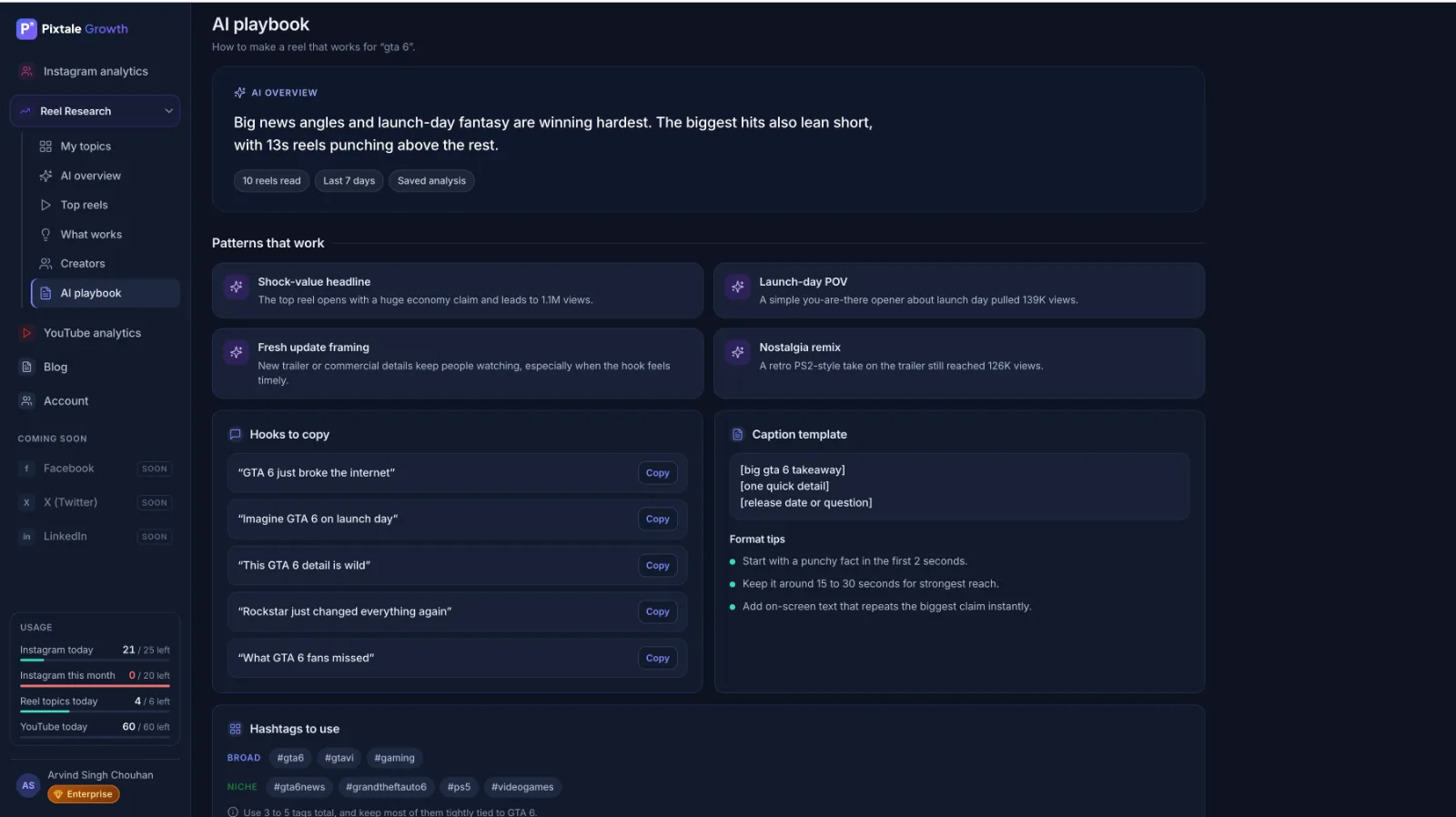Open My topics in the sidebar
1456x817 pixels.
click(x=105, y=146)
